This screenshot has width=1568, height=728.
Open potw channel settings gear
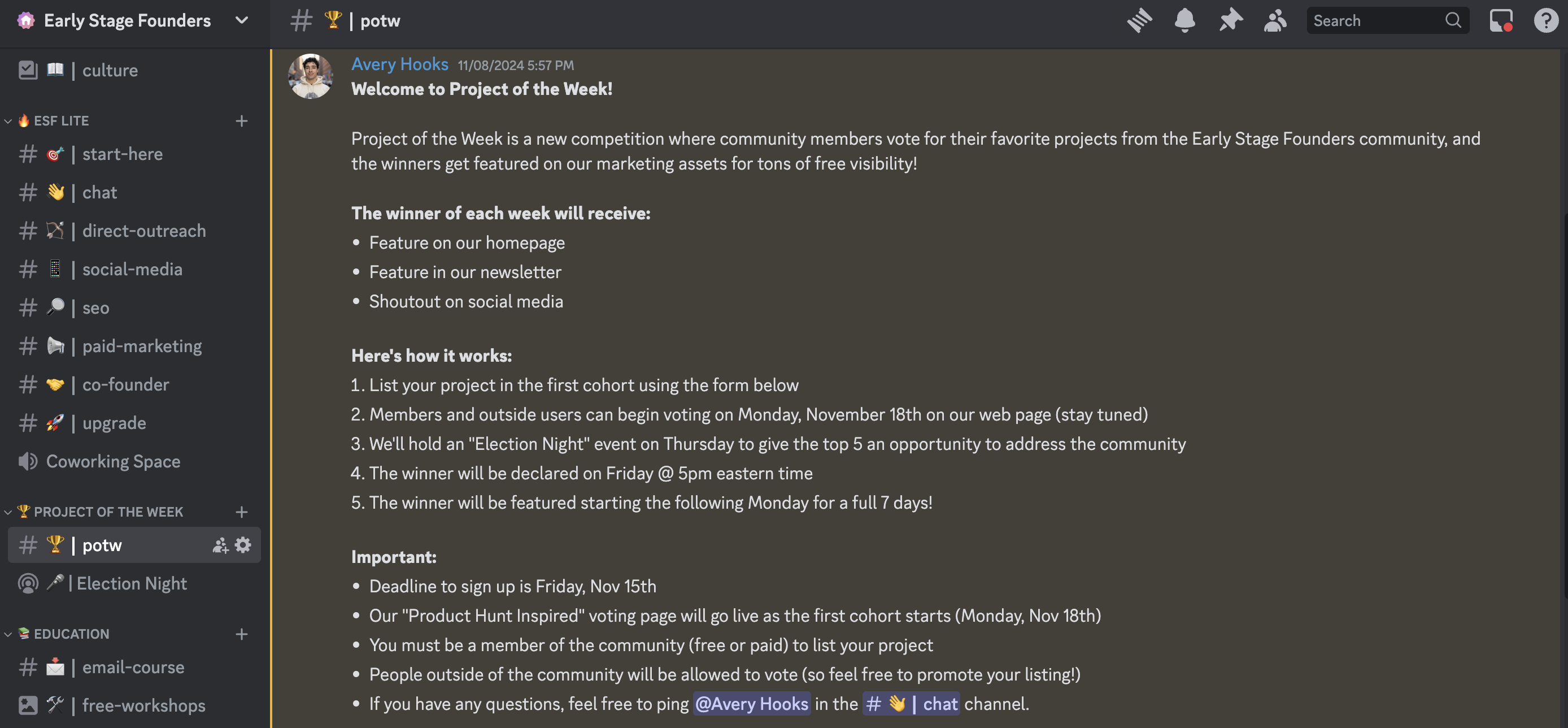(243, 545)
